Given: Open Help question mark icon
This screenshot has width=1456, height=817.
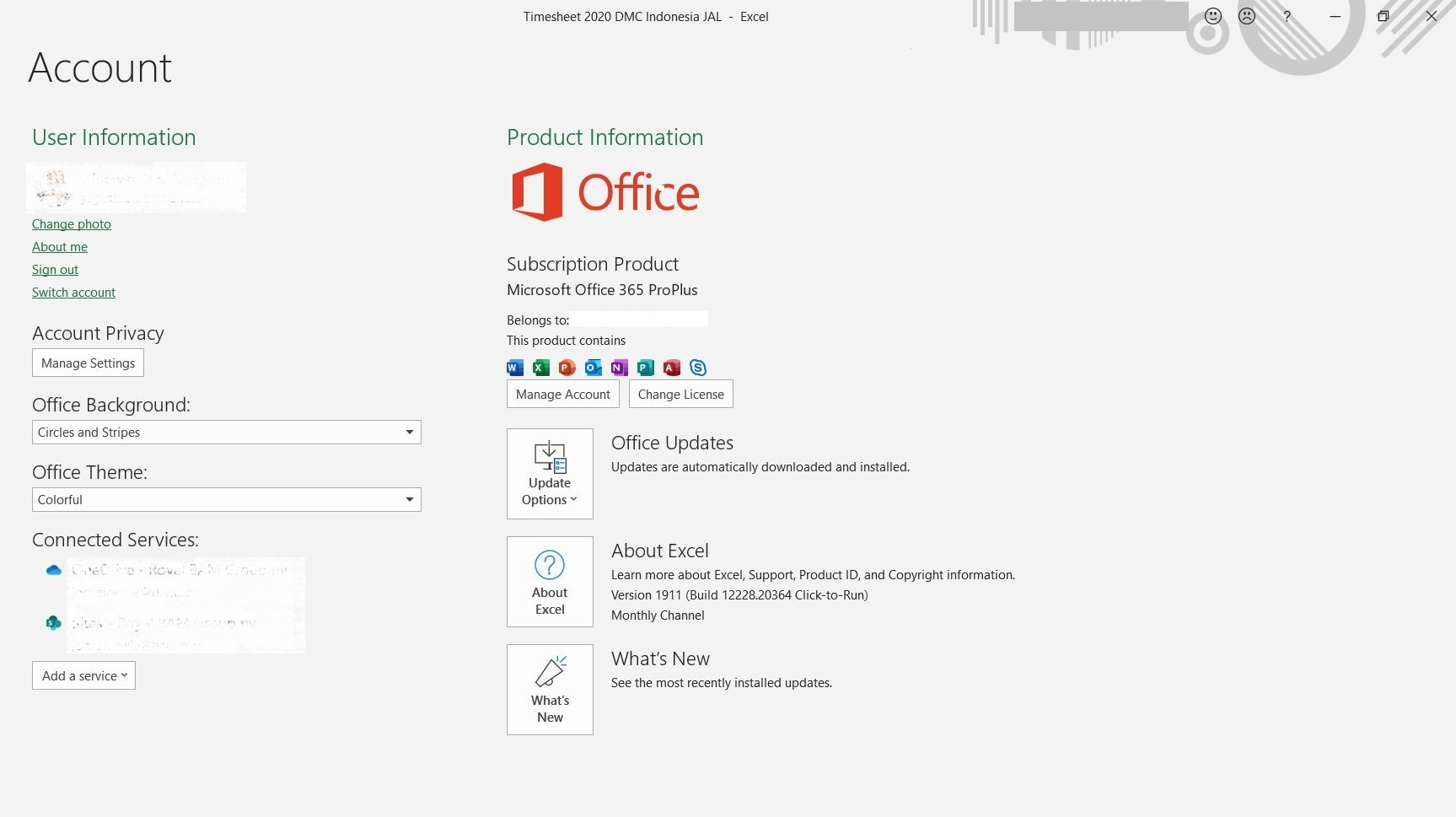Looking at the screenshot, I should click(x=1287, y=16).
